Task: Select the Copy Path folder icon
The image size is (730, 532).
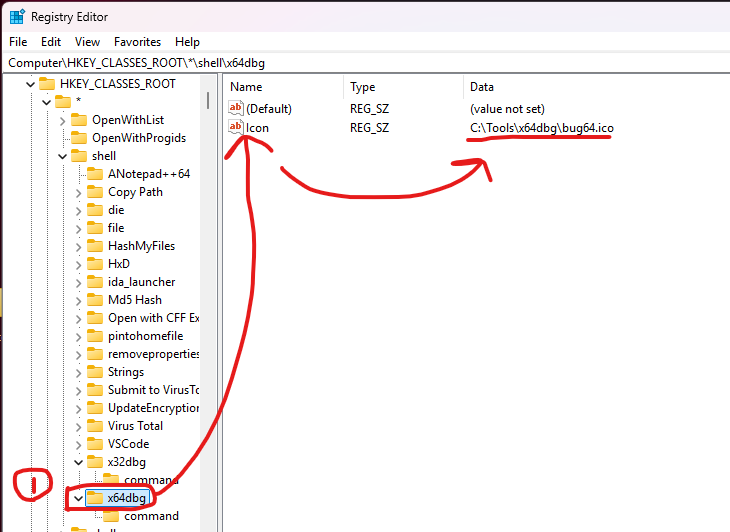Action: pos(95,192)
